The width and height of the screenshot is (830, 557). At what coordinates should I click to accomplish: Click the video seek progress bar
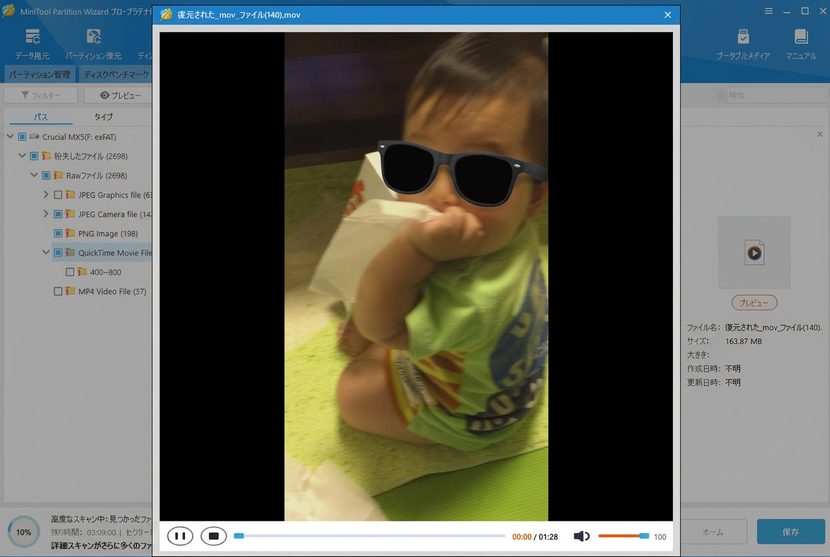coord(369,536)
